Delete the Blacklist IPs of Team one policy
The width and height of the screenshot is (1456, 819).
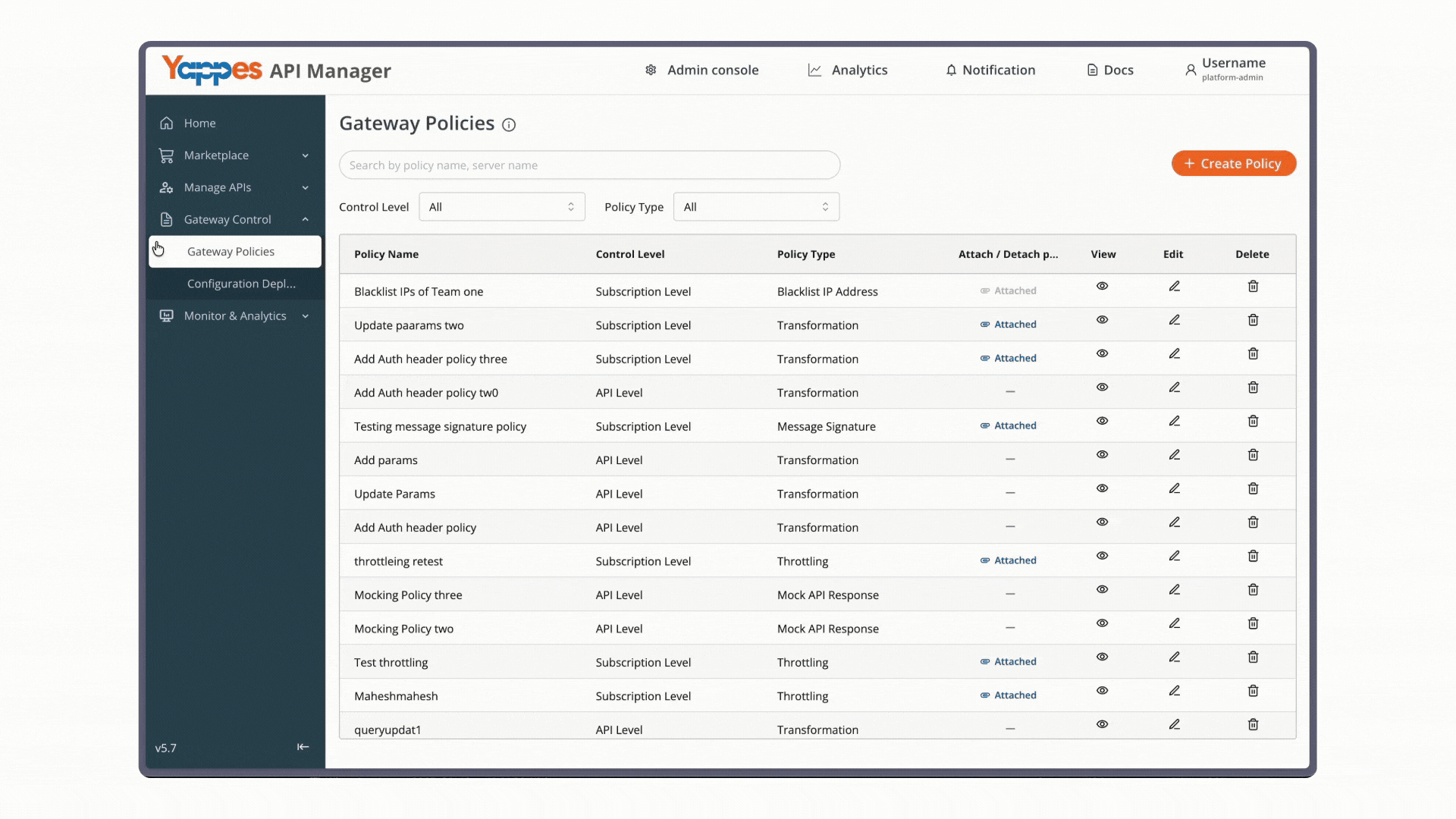[x=1253, y=287]
